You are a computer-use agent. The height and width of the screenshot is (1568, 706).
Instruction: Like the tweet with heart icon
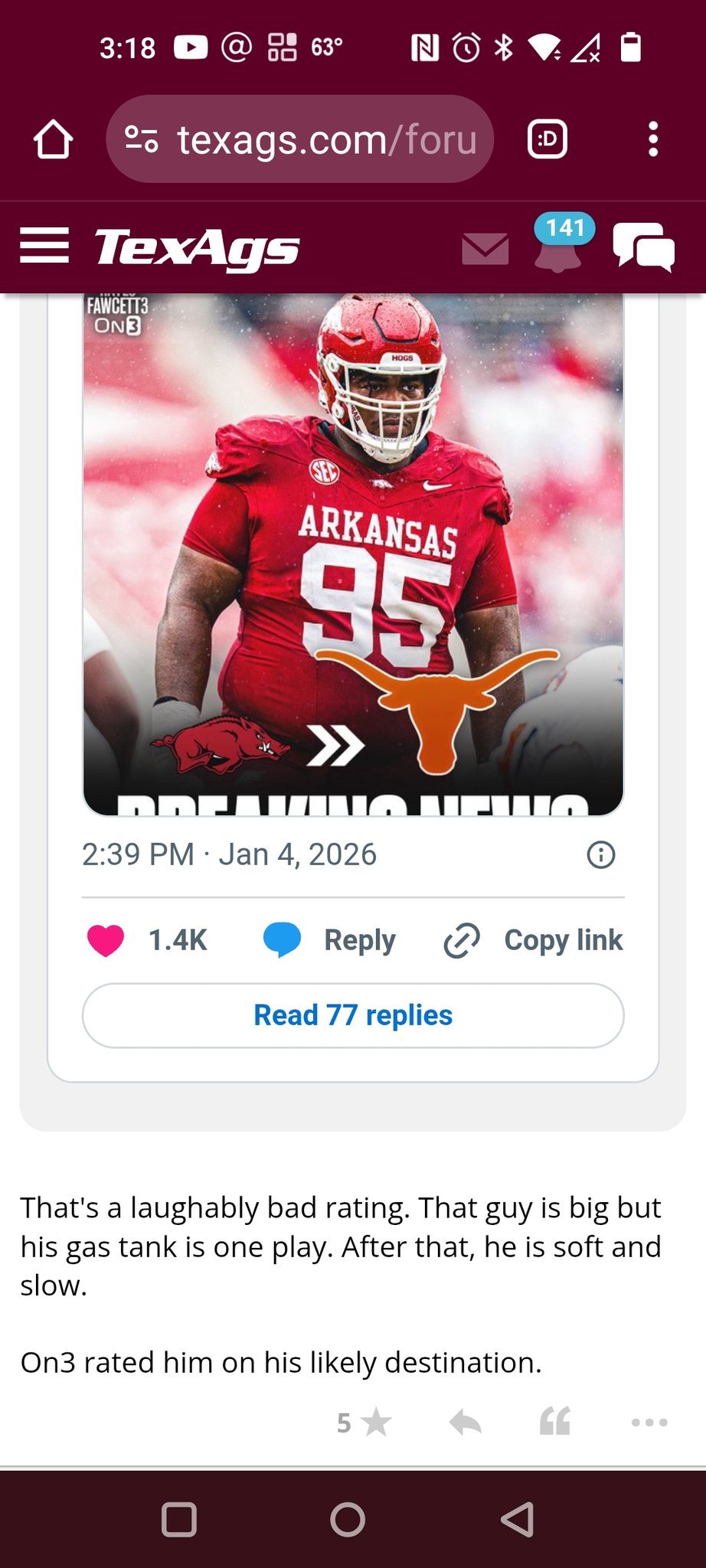(106, 940)
